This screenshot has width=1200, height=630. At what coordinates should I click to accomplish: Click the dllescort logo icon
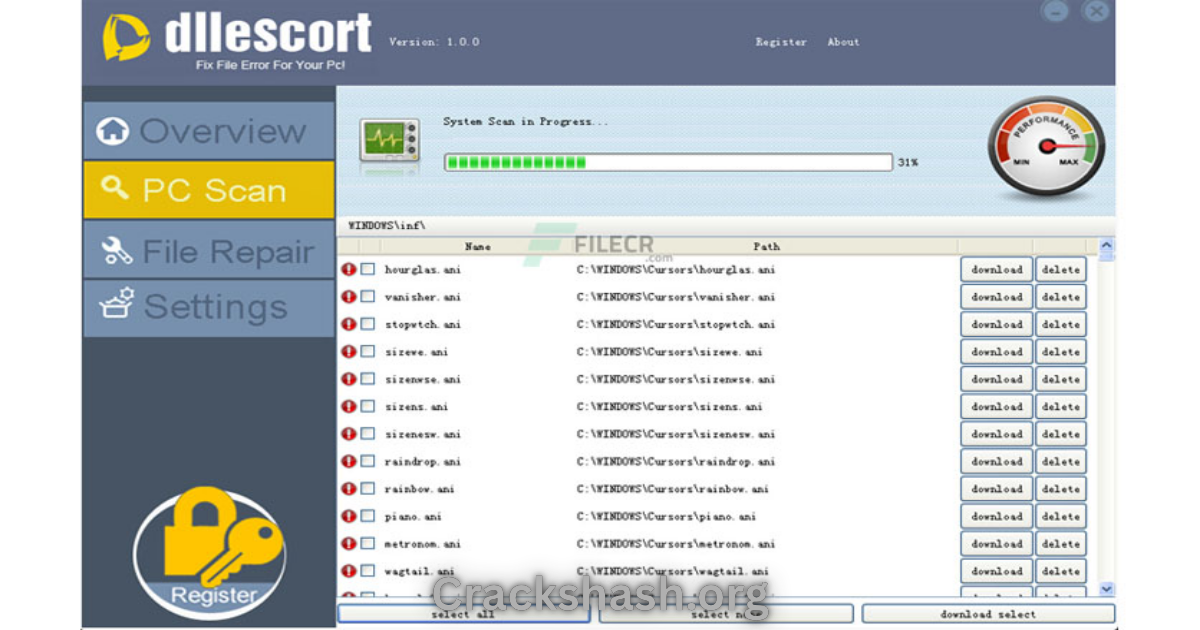point(126,37)
